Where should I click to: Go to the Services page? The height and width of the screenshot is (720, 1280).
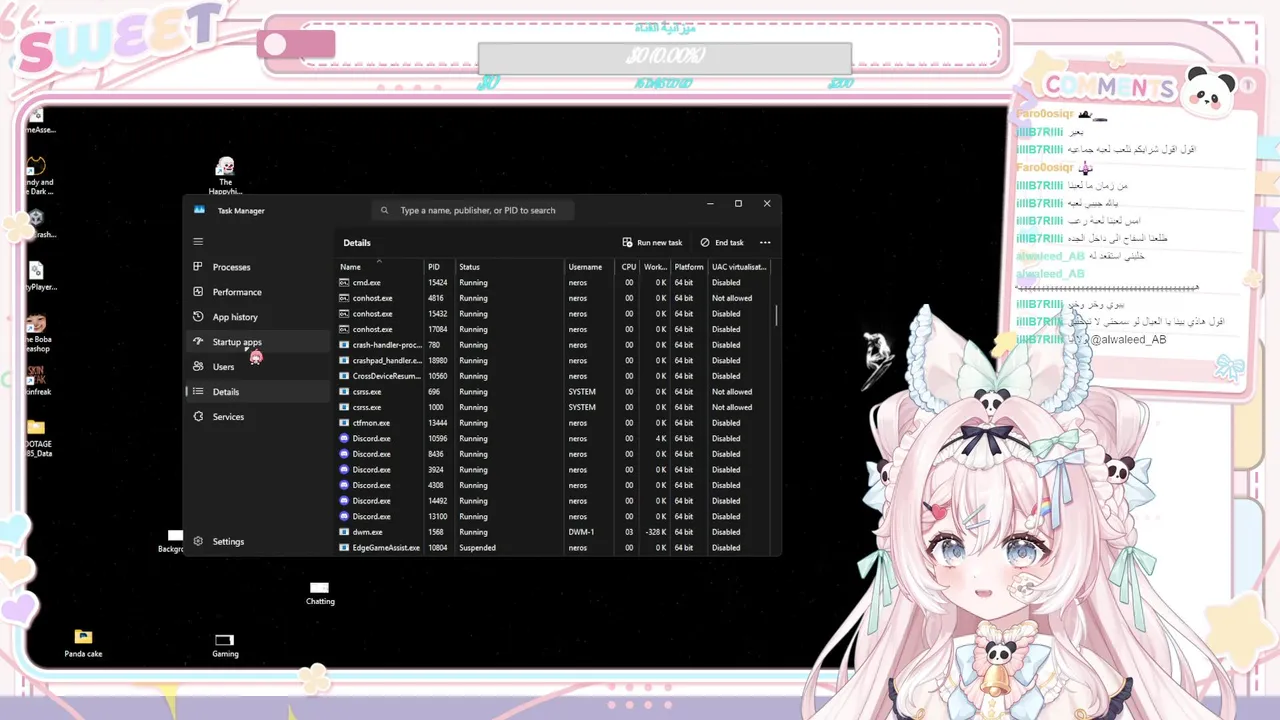[257, 417]
